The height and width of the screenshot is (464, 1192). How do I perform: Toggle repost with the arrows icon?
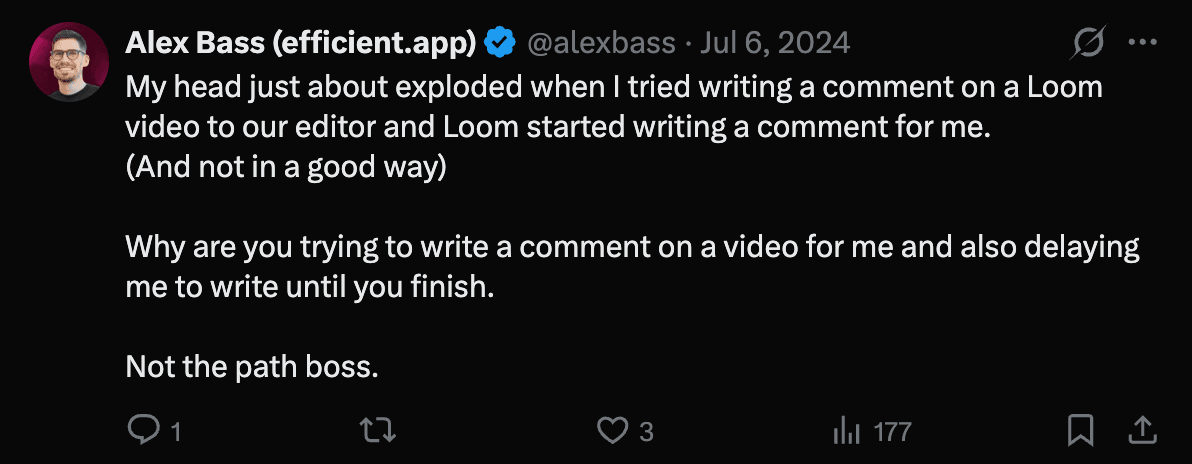tap(378, 431)
